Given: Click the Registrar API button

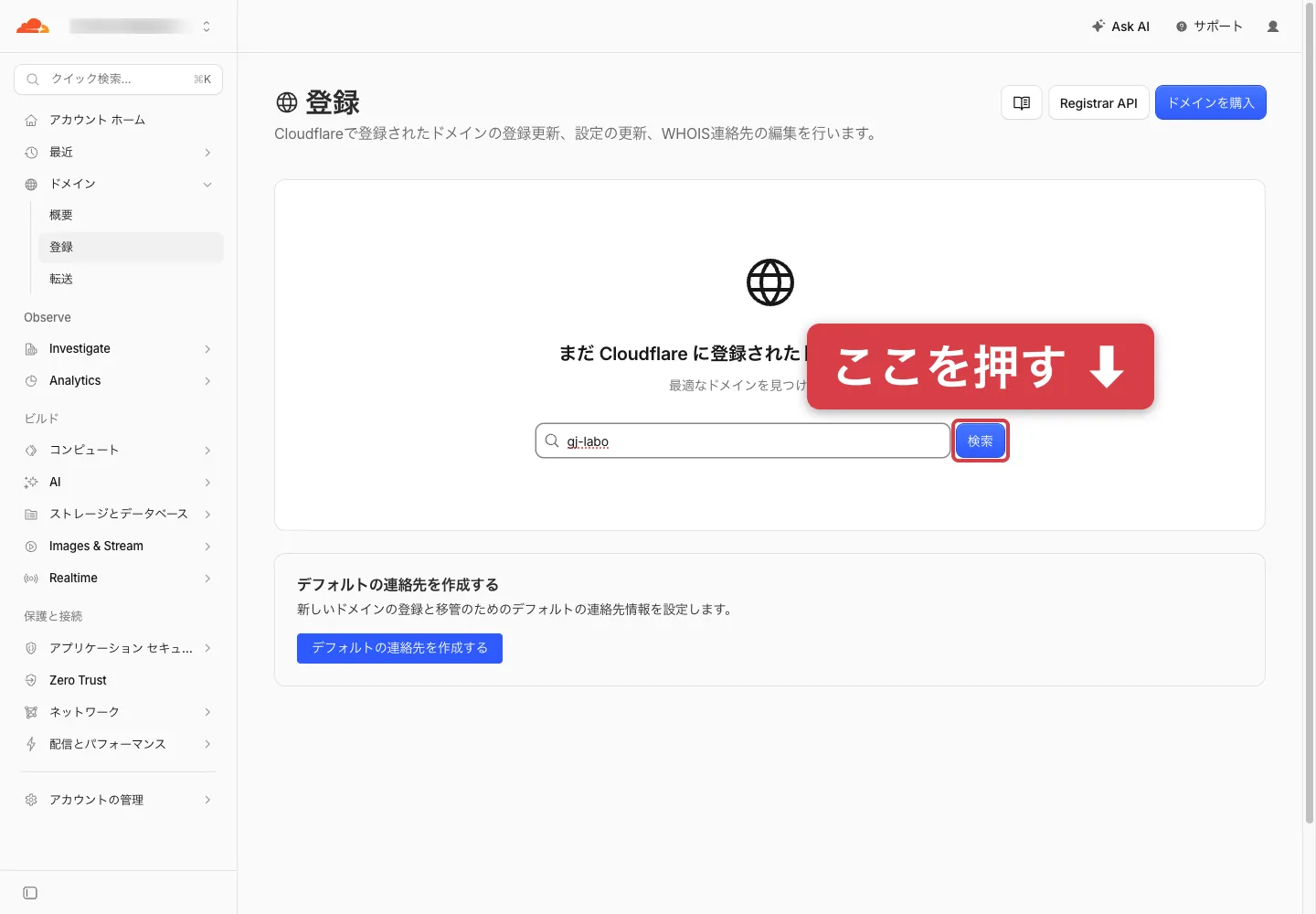Looking at the screenshot, I should click(1098, 102).
